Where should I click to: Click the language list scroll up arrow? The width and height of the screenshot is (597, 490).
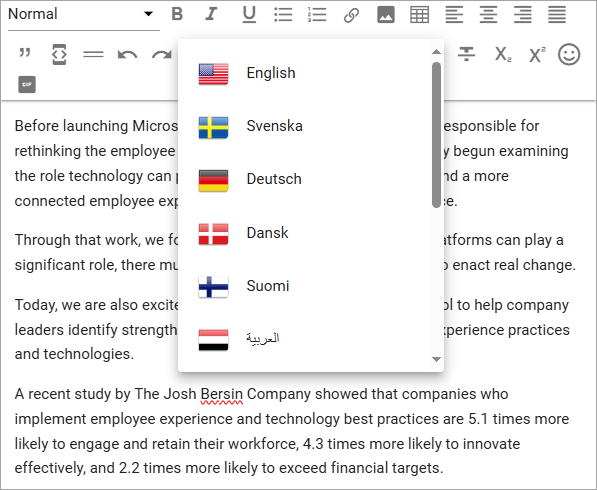point(437,52)
